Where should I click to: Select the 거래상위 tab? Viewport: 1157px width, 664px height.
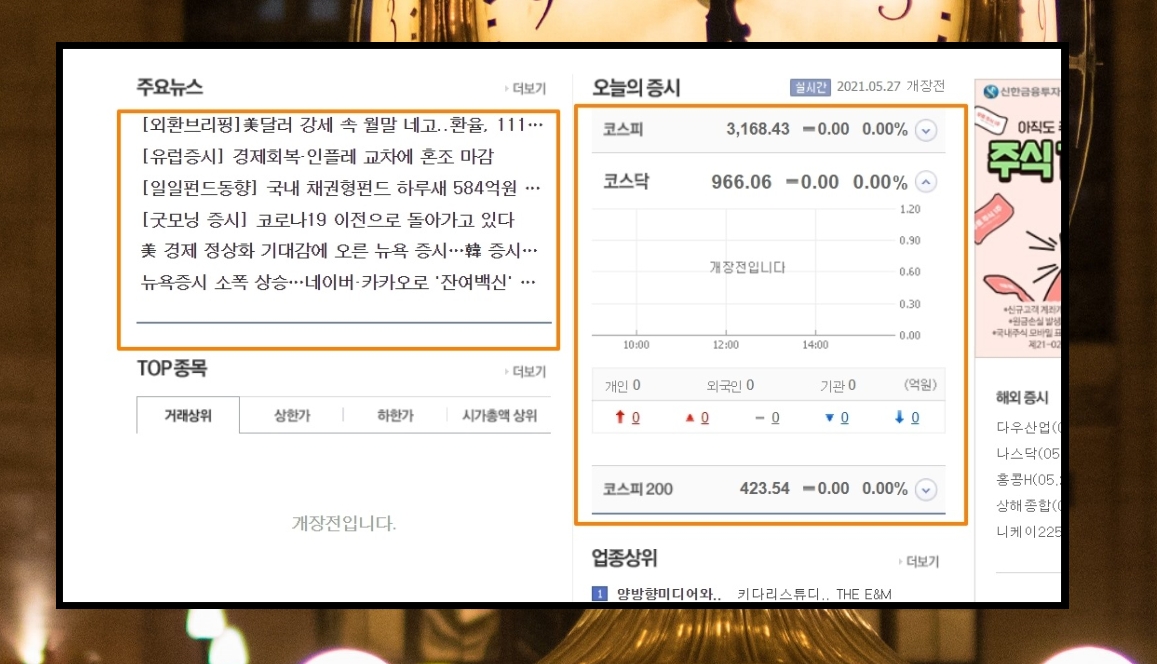pyautogui.click(x=188, y=415)
